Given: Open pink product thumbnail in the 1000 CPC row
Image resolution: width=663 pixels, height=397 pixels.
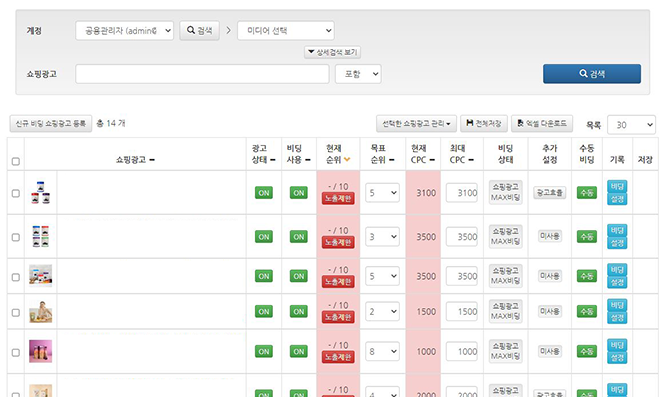Looking at the screenshot, I should click(41, 351).
